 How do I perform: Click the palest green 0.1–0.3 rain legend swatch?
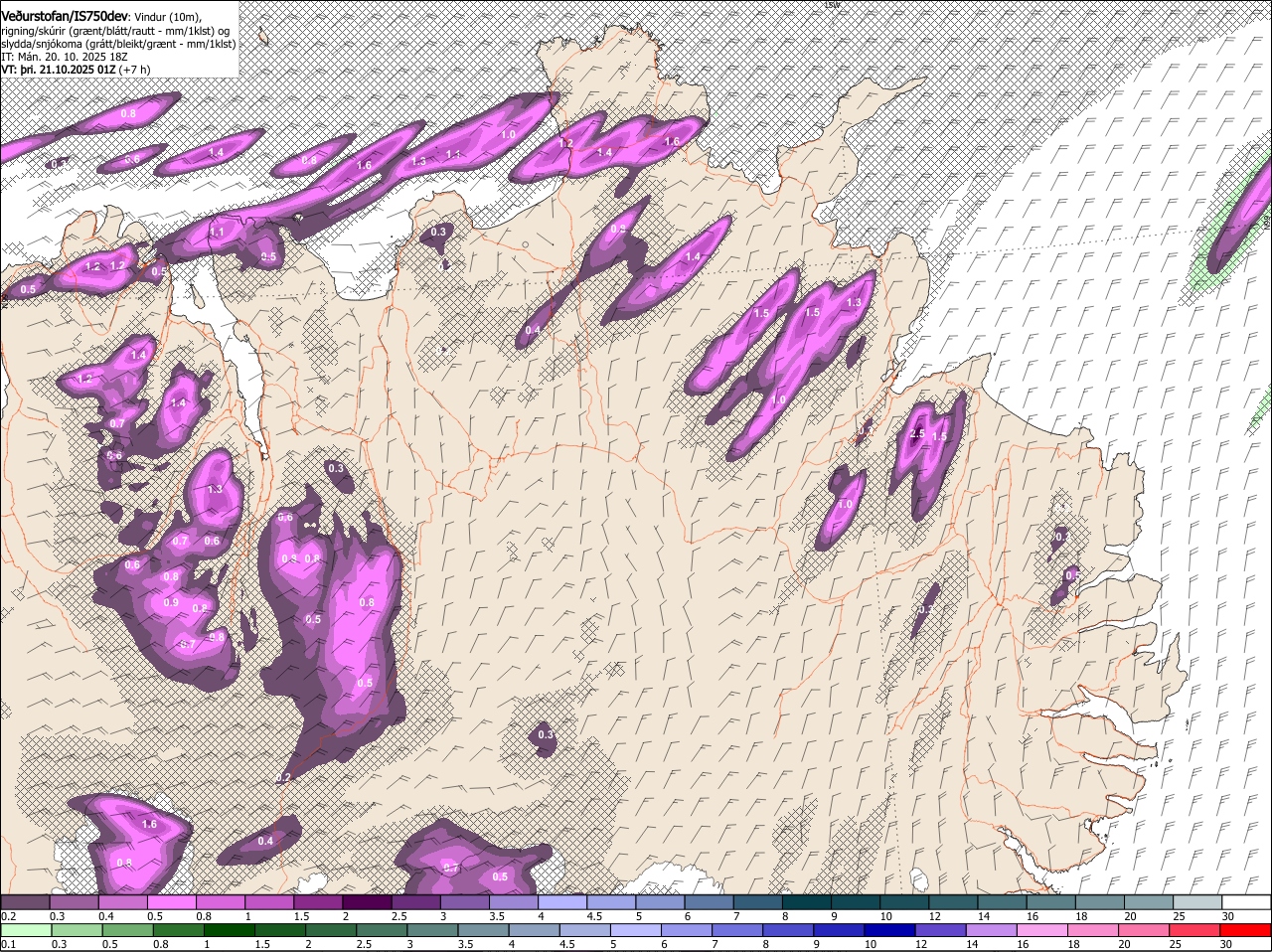[25, 931]
